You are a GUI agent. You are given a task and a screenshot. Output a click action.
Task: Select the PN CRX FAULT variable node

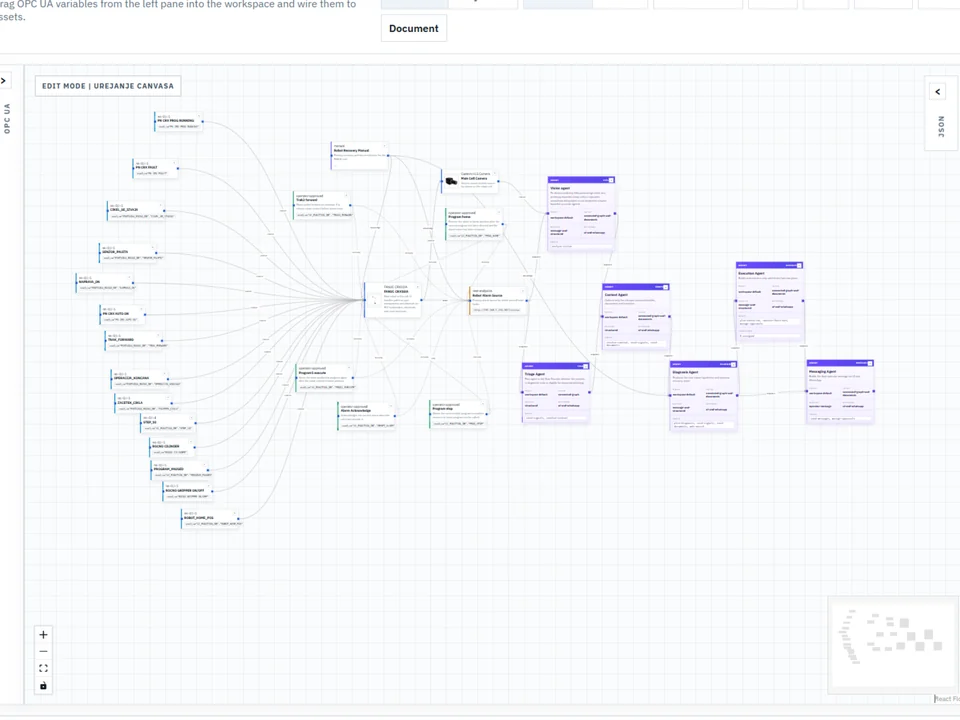[x=155, y=168]
